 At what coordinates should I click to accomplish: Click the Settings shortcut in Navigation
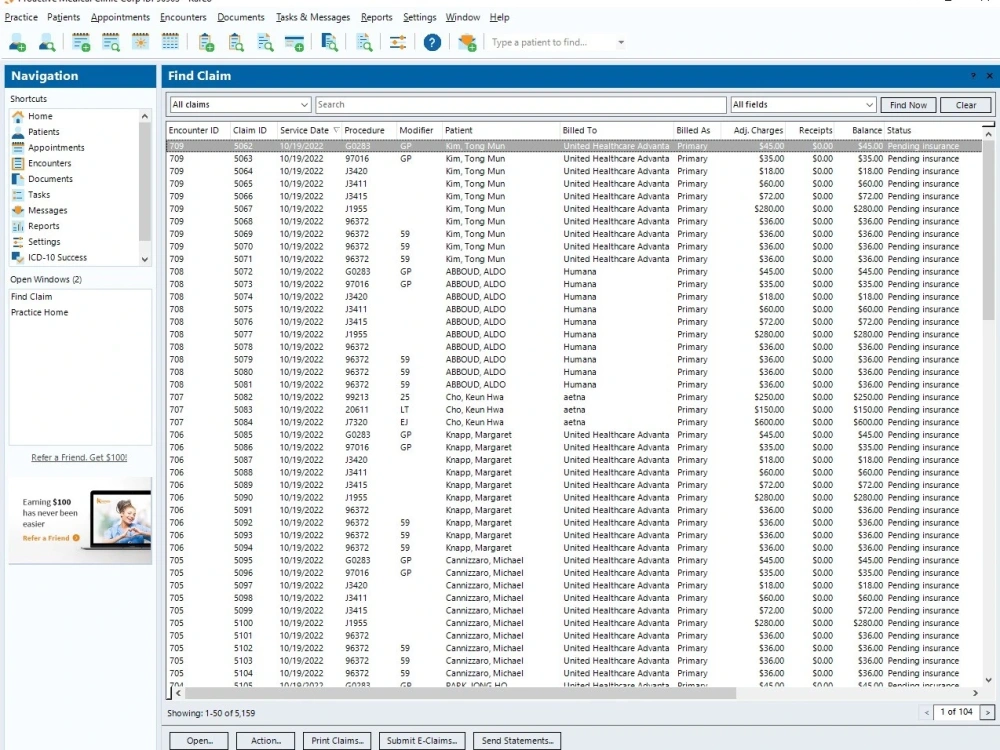[x=44, y=242]
